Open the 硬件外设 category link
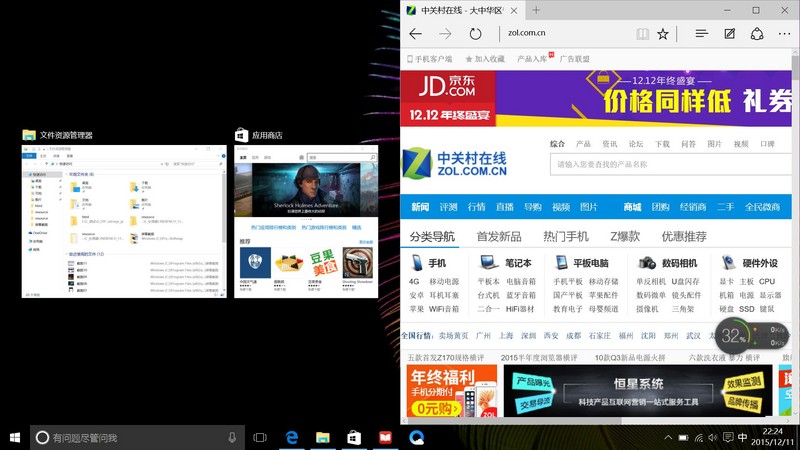The width and height of the screenshot is (800, 450). pyautogui.click(x=760, y=263)
